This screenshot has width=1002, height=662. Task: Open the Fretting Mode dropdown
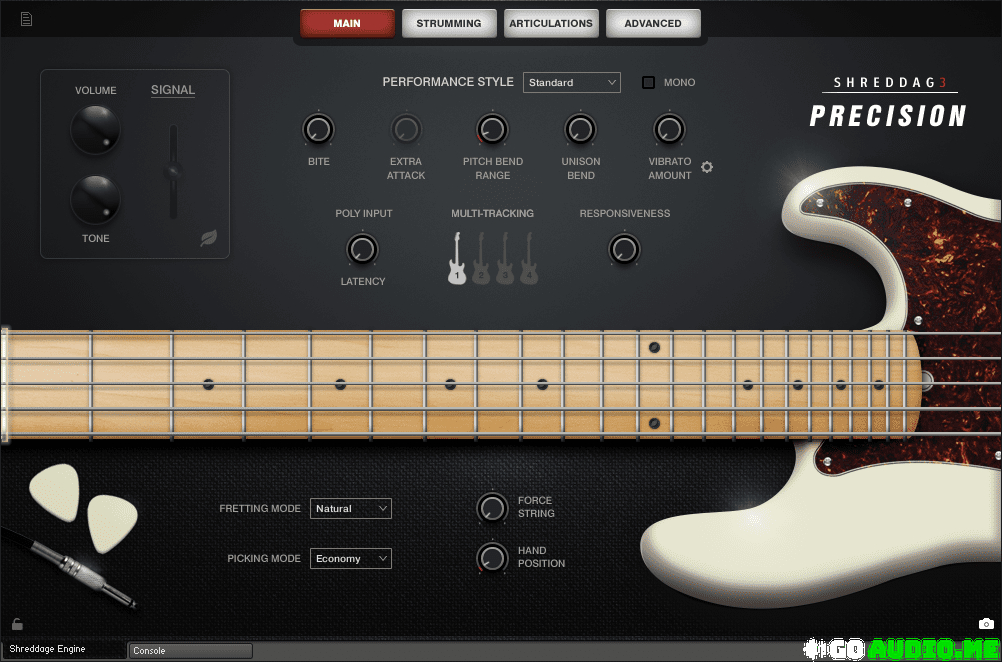coord(351,509)
